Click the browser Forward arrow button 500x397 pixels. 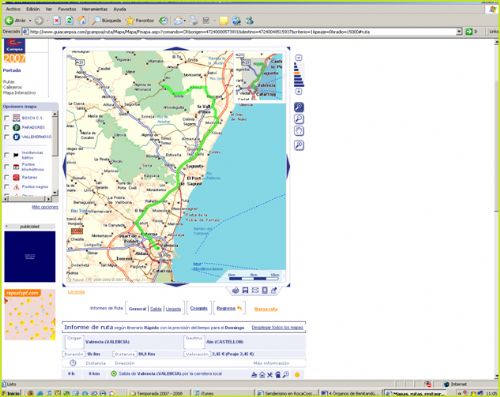(39, 21)
